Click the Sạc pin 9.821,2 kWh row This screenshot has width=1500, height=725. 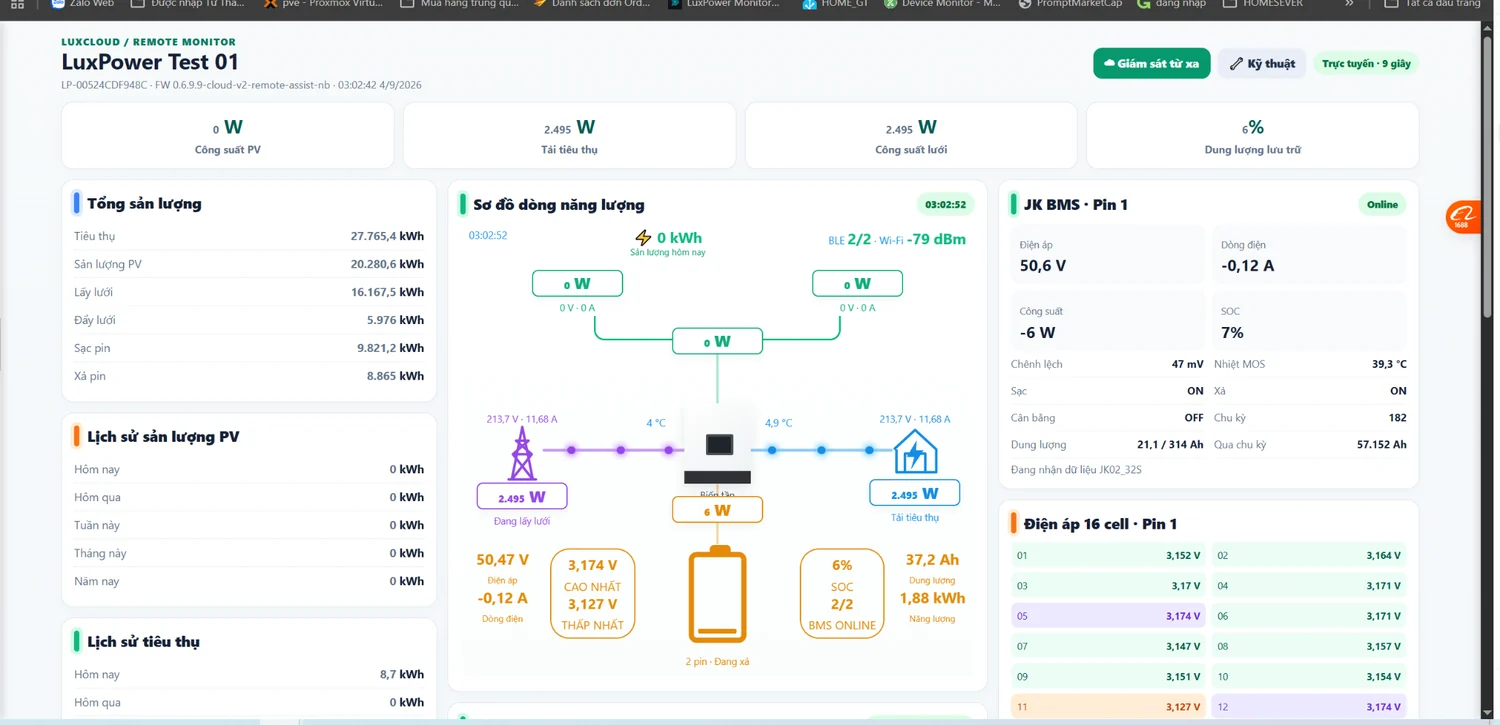[249, 348]
